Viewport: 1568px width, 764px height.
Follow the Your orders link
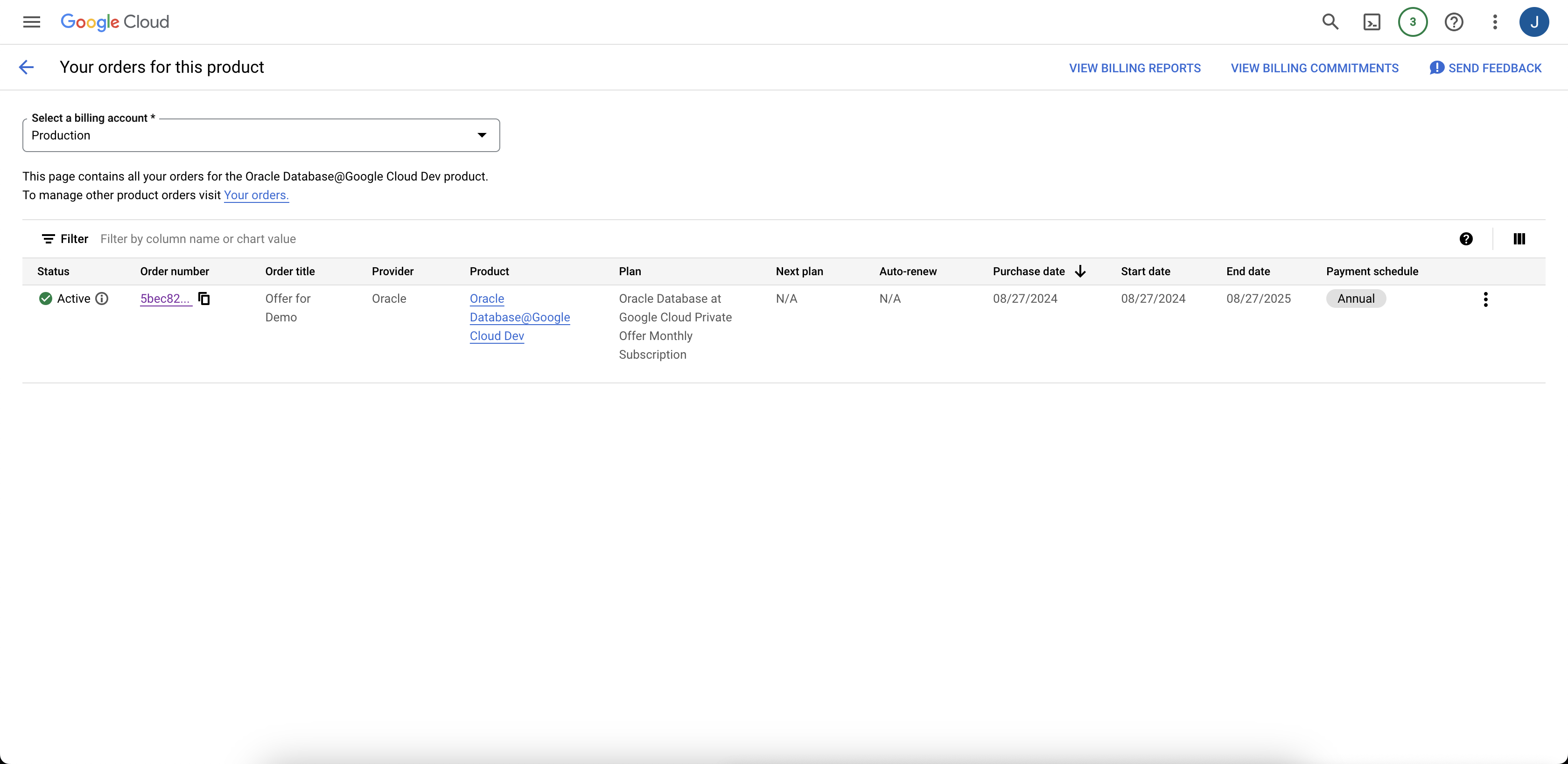coord(256,195)
